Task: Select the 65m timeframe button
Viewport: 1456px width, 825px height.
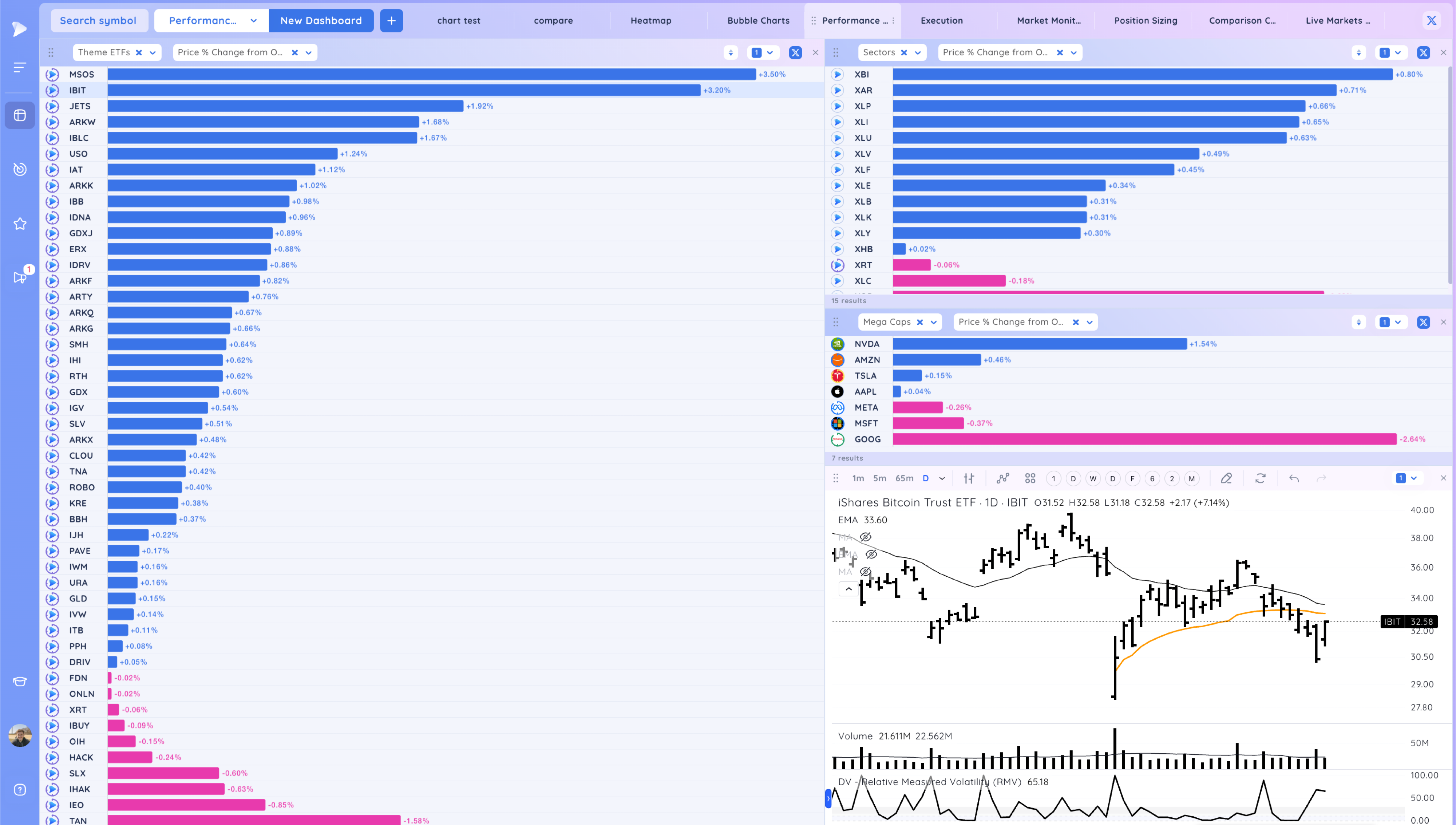Action: coord(904,478)
